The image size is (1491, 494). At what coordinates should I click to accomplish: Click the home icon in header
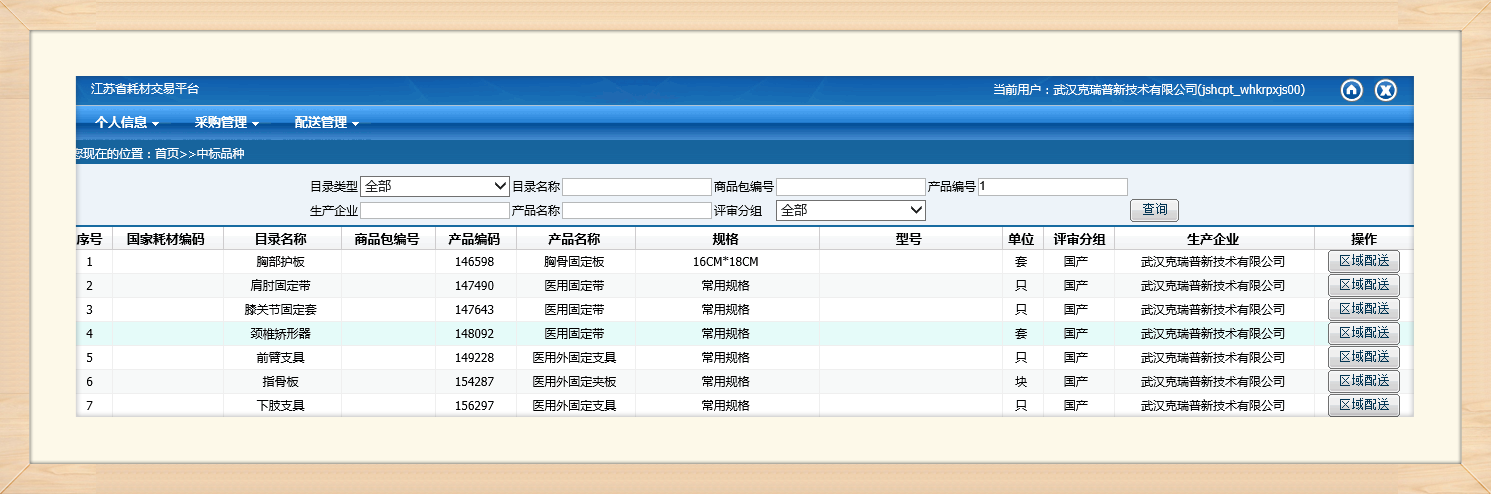1351,91
